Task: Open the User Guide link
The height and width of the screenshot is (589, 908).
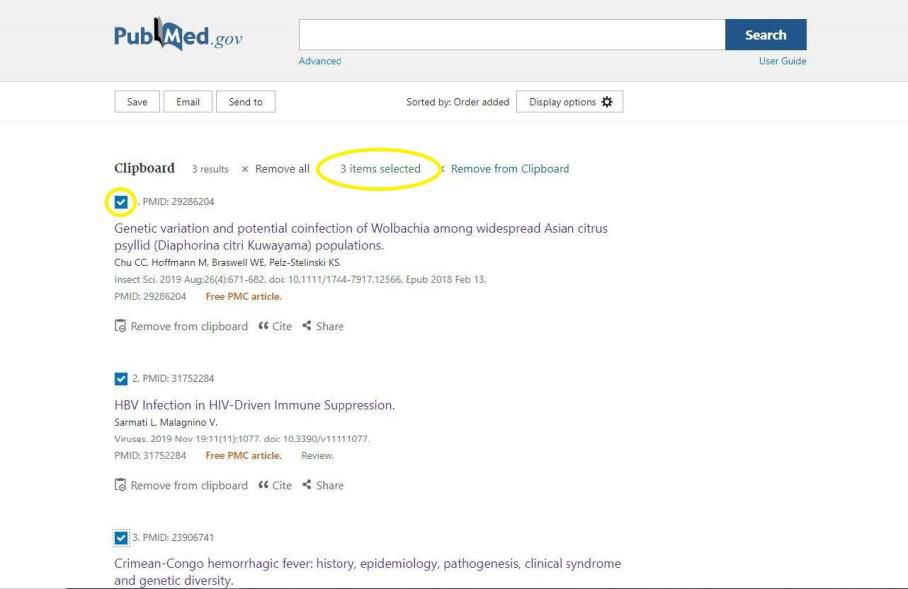Action: 782,61
